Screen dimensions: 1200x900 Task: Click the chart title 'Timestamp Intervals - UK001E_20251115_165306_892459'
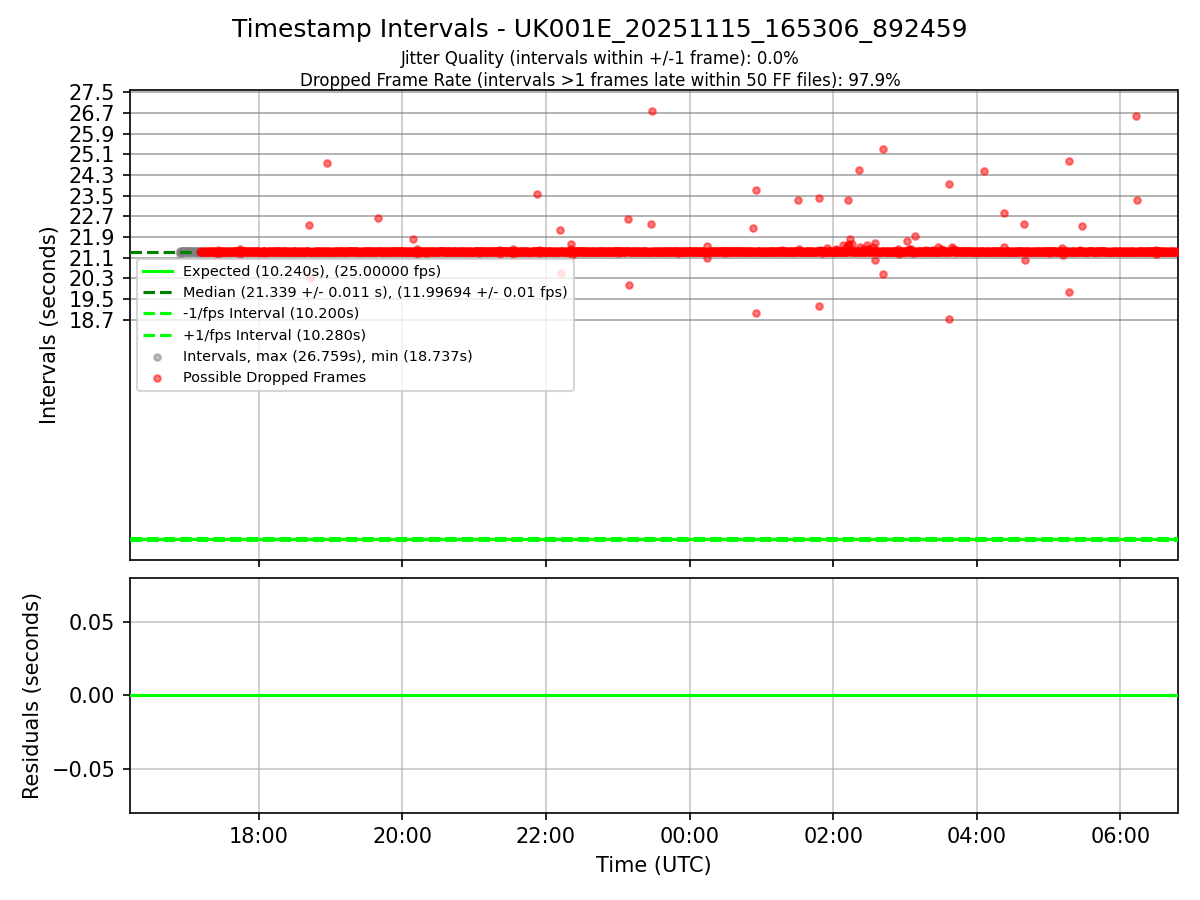(599, 29)
